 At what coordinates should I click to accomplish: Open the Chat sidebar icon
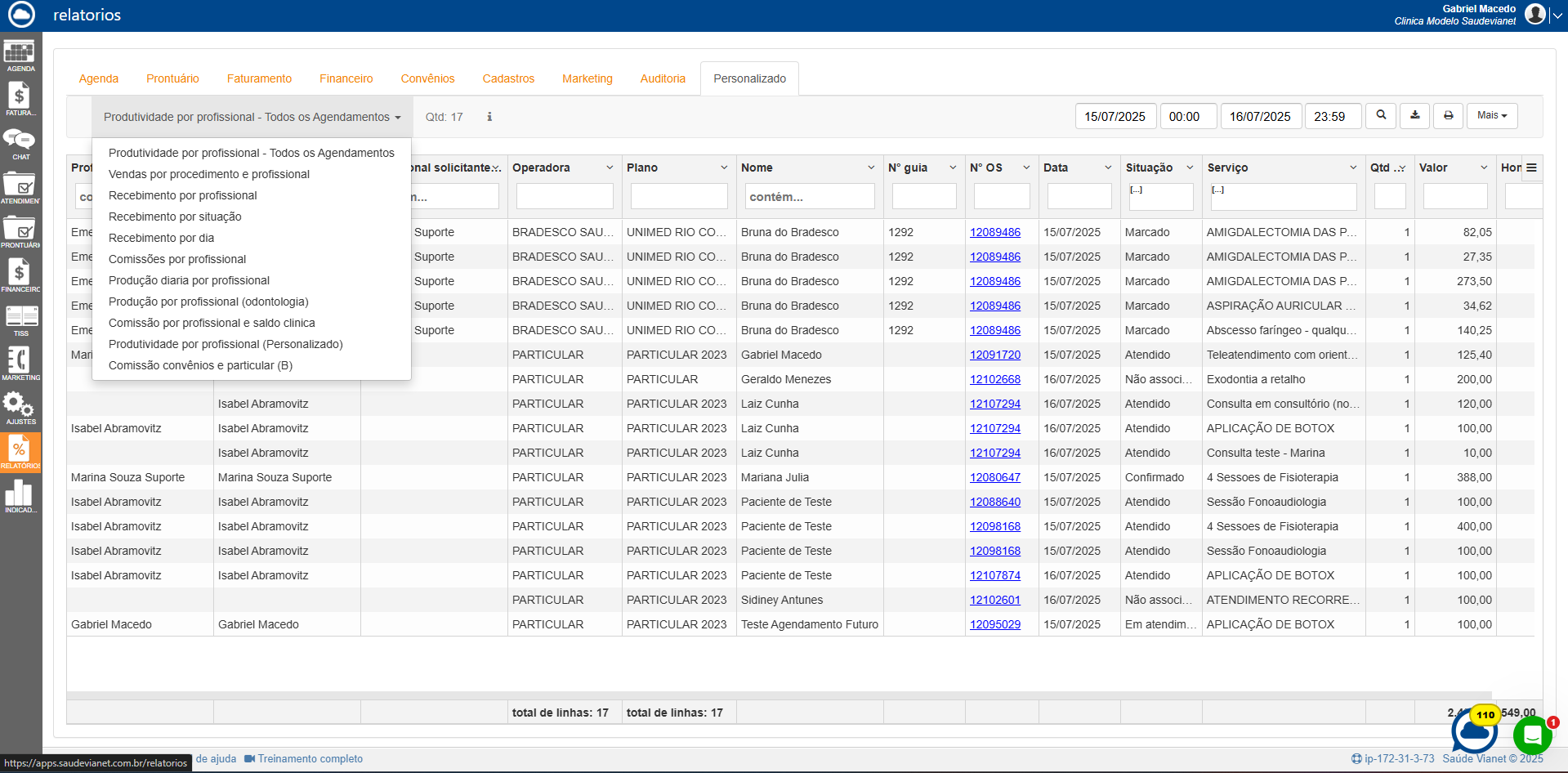[20, 144]
